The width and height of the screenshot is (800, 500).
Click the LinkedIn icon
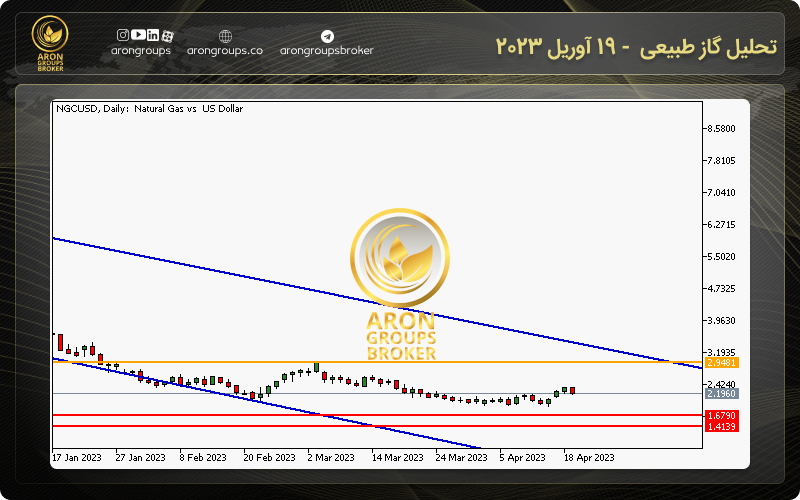coord(153,35)
